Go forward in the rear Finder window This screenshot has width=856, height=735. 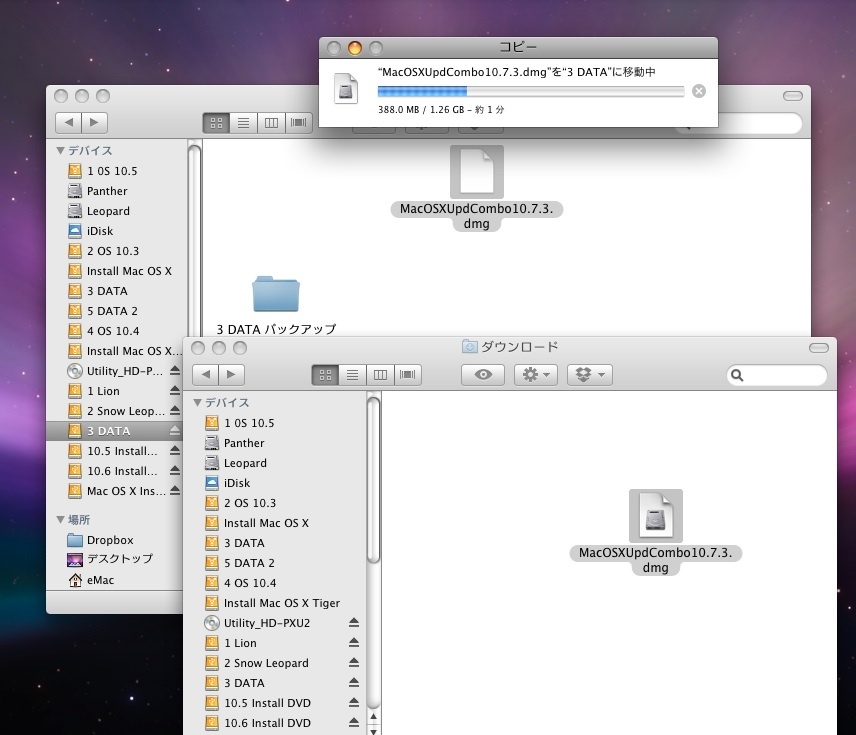click(x=94, y=122)
